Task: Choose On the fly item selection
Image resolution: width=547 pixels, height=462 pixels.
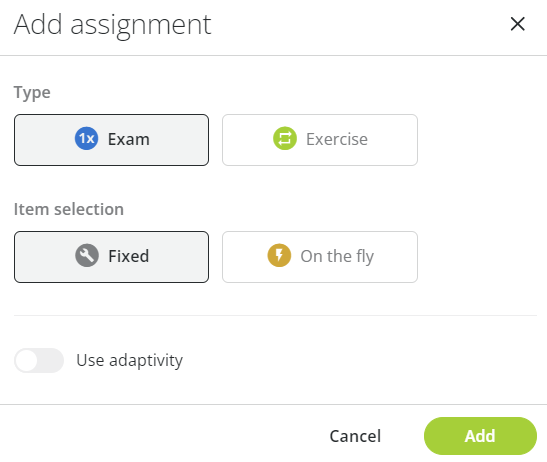Action: (320, 257)
